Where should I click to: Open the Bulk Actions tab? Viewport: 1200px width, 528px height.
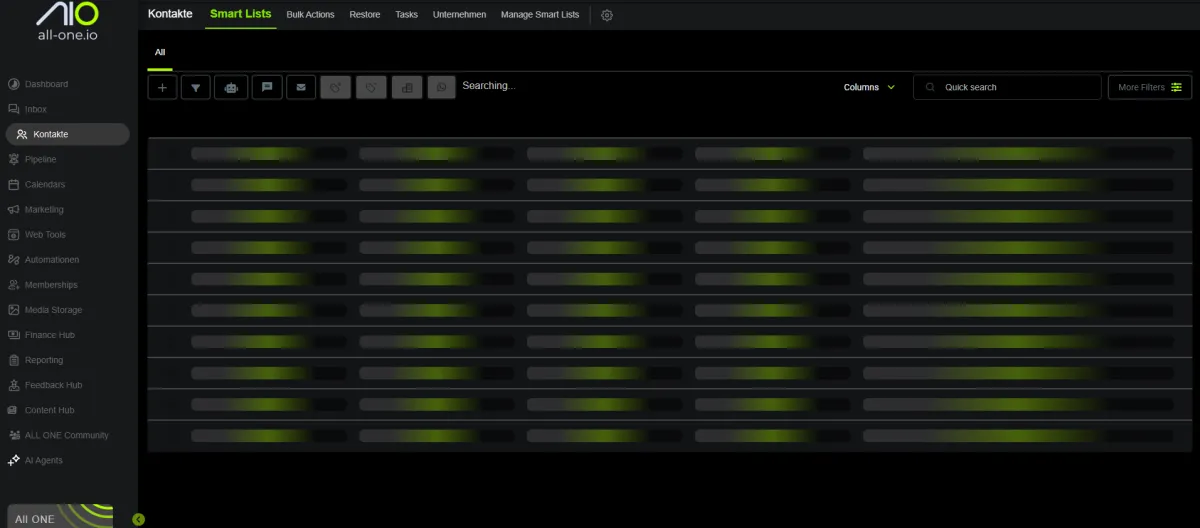click(x=310, y=15)
